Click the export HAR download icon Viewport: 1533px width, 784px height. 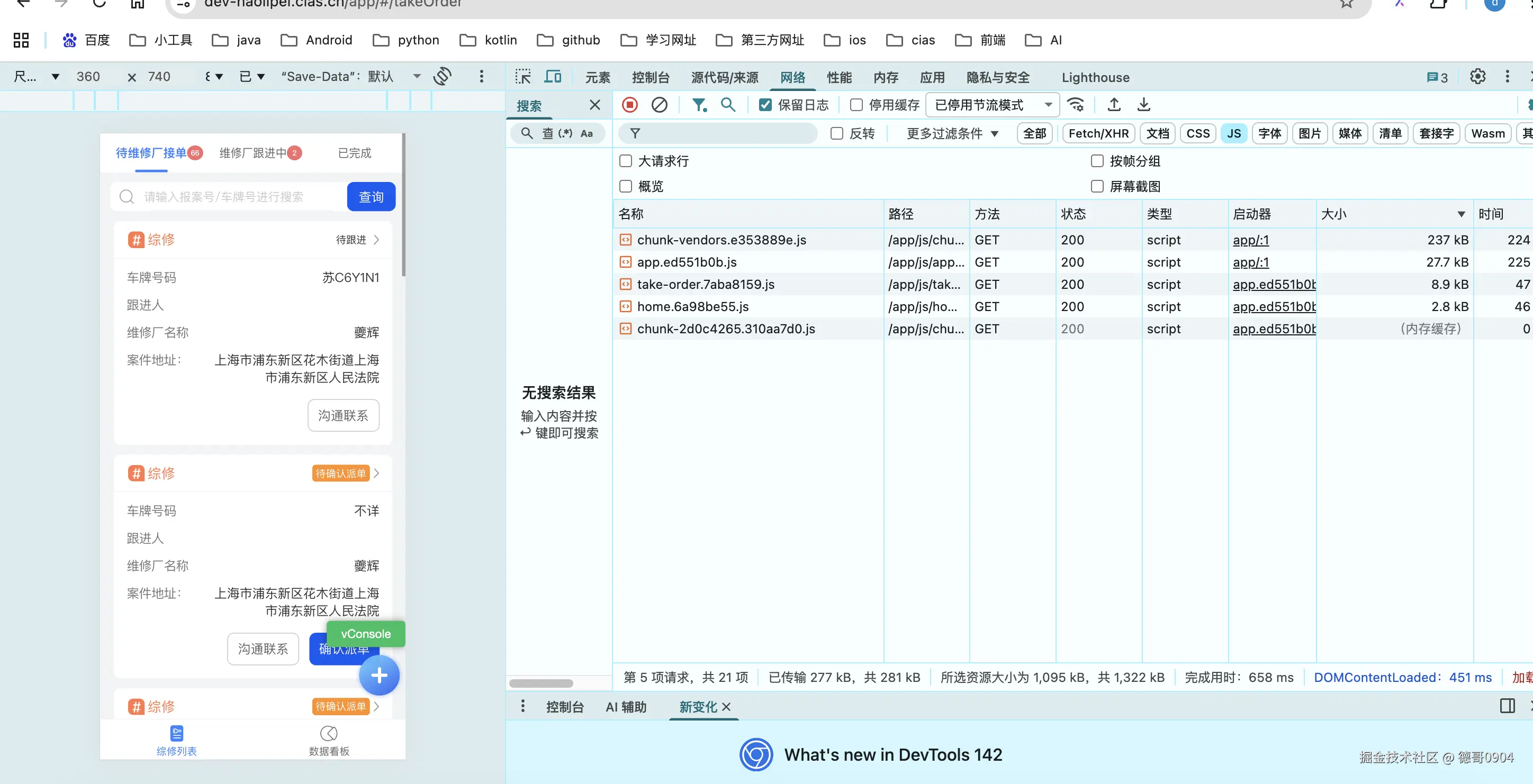[x=1143, y=105]
